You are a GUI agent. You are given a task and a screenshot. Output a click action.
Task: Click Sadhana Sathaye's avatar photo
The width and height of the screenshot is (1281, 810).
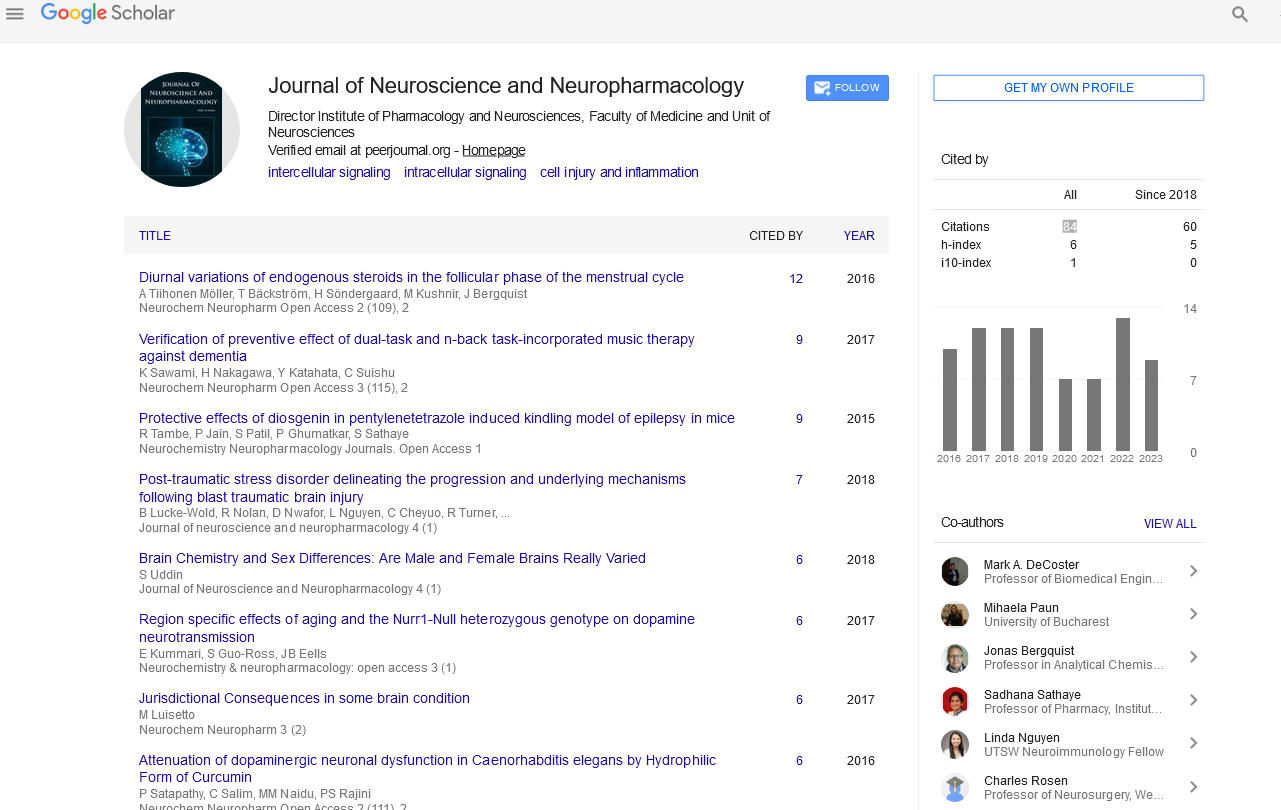click(955, 702)
